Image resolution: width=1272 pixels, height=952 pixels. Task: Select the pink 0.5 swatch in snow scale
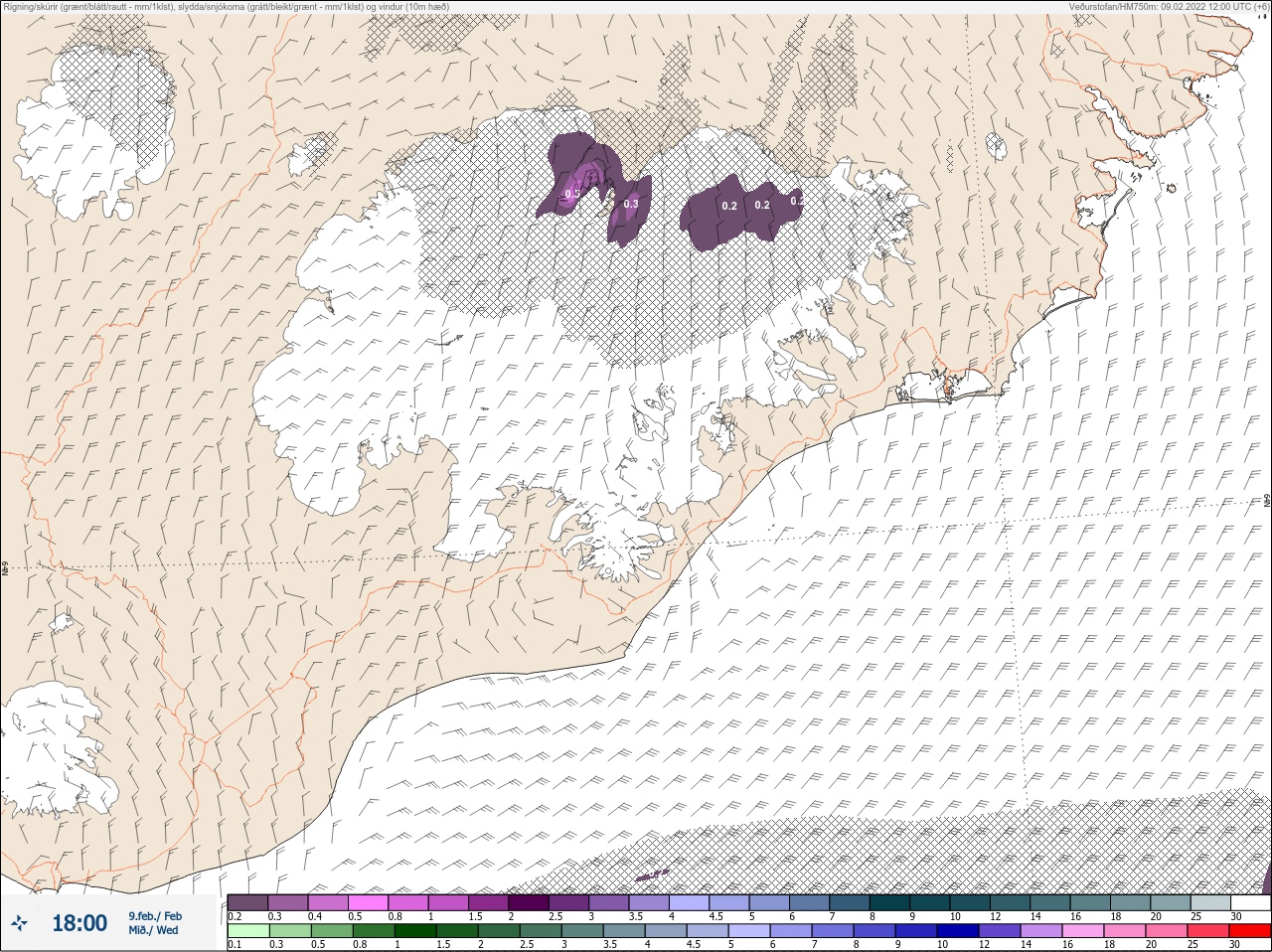(368, 902)
